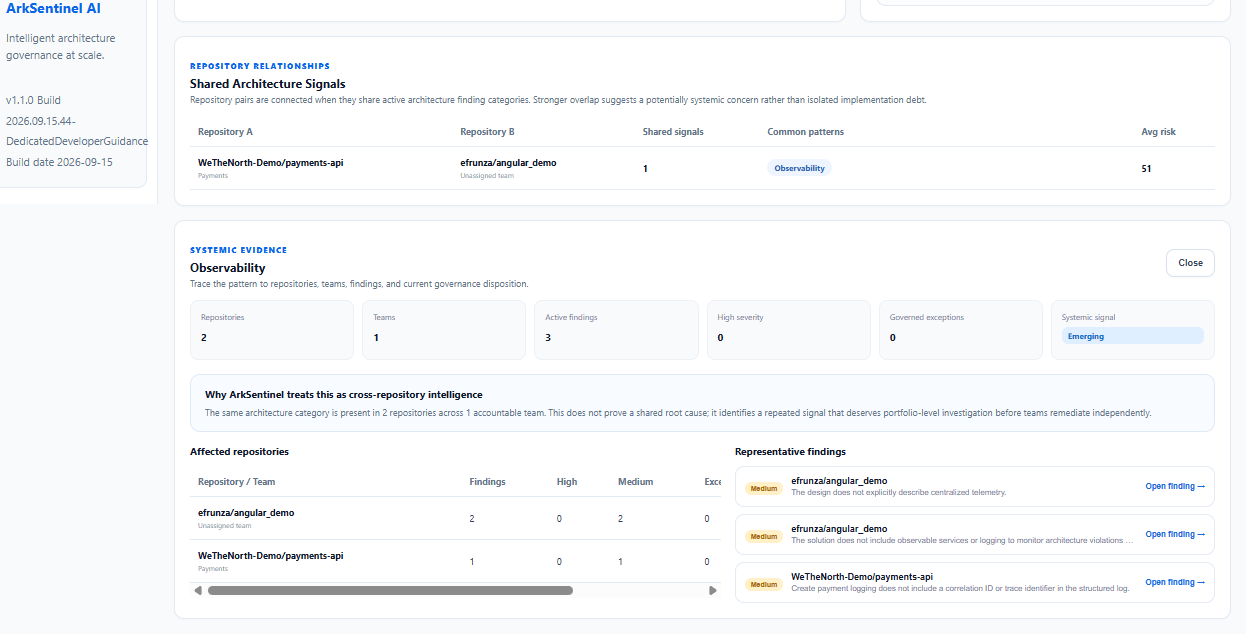Open the Repositories stat card
Screen dimensions: 1246x634
click(272, 330)
